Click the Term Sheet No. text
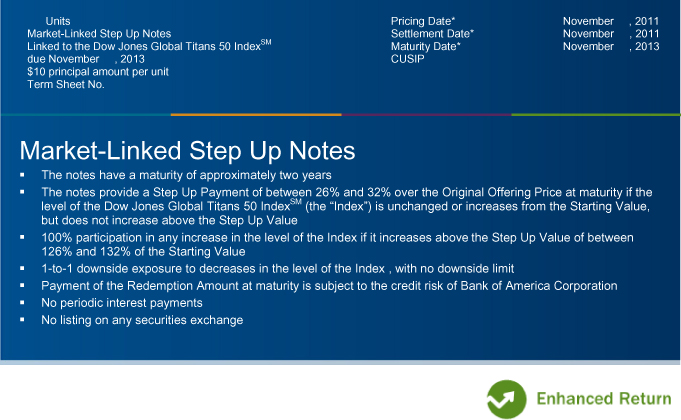Image resolution: width=681 pixels, height=420 pixels. click(66, 84)
